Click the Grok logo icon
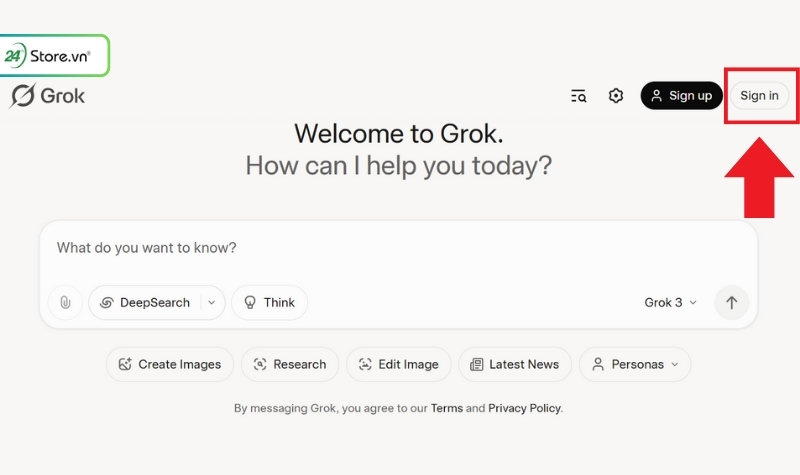 [22, 95]
